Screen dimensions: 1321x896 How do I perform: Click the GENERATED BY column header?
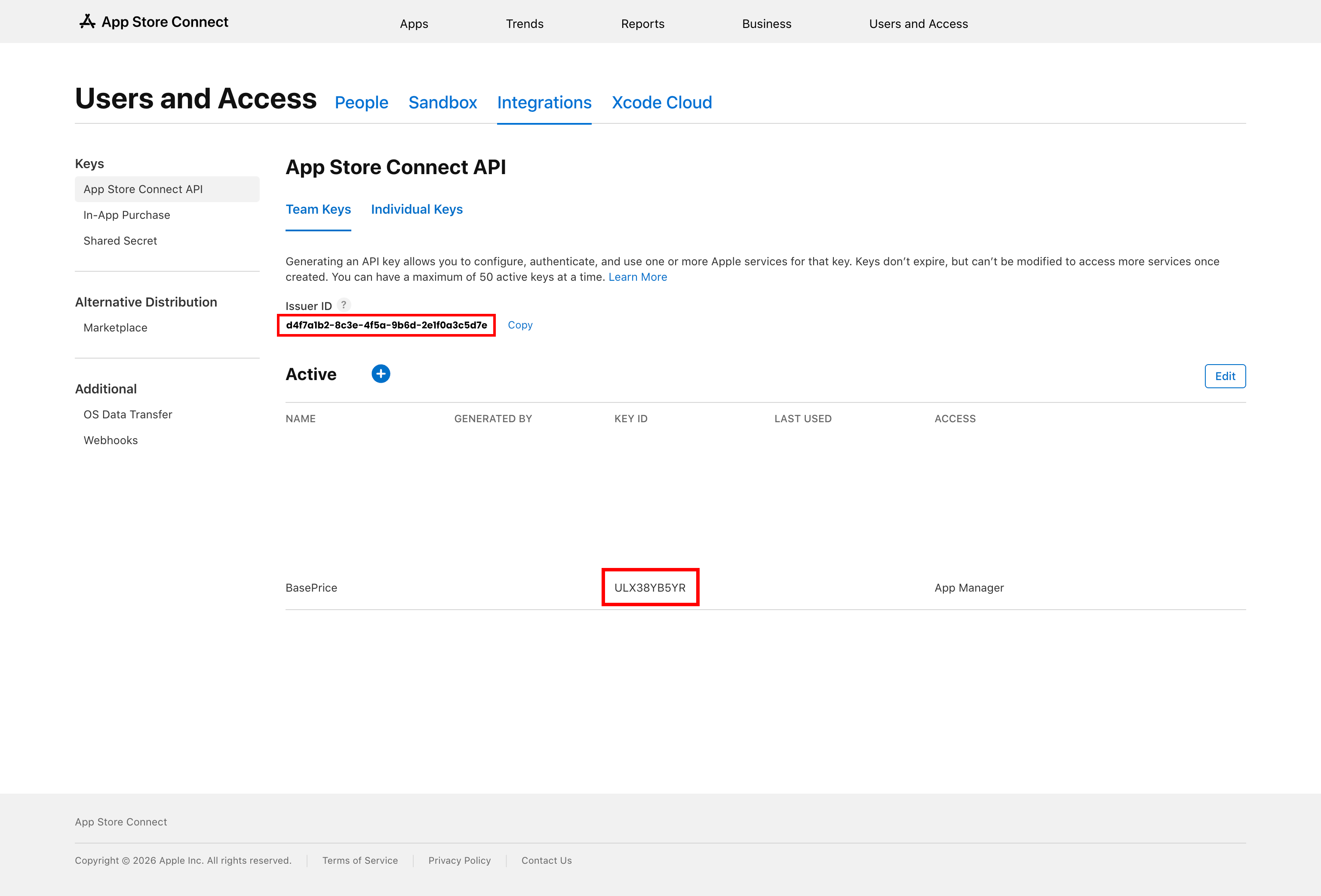tap(493, 419)
